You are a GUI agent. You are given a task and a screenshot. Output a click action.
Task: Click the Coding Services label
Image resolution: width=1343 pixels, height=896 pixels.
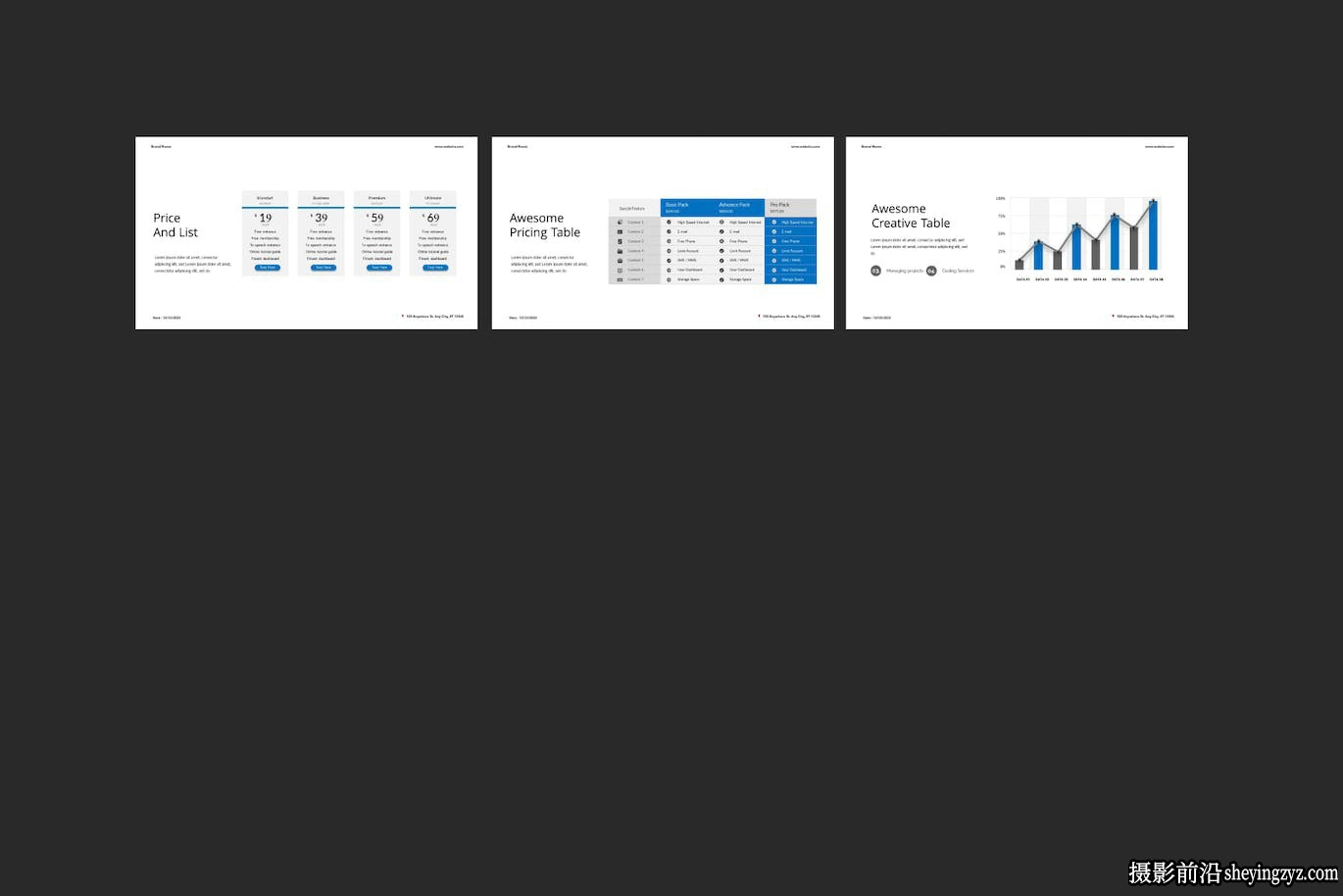(x=958, y=271)
